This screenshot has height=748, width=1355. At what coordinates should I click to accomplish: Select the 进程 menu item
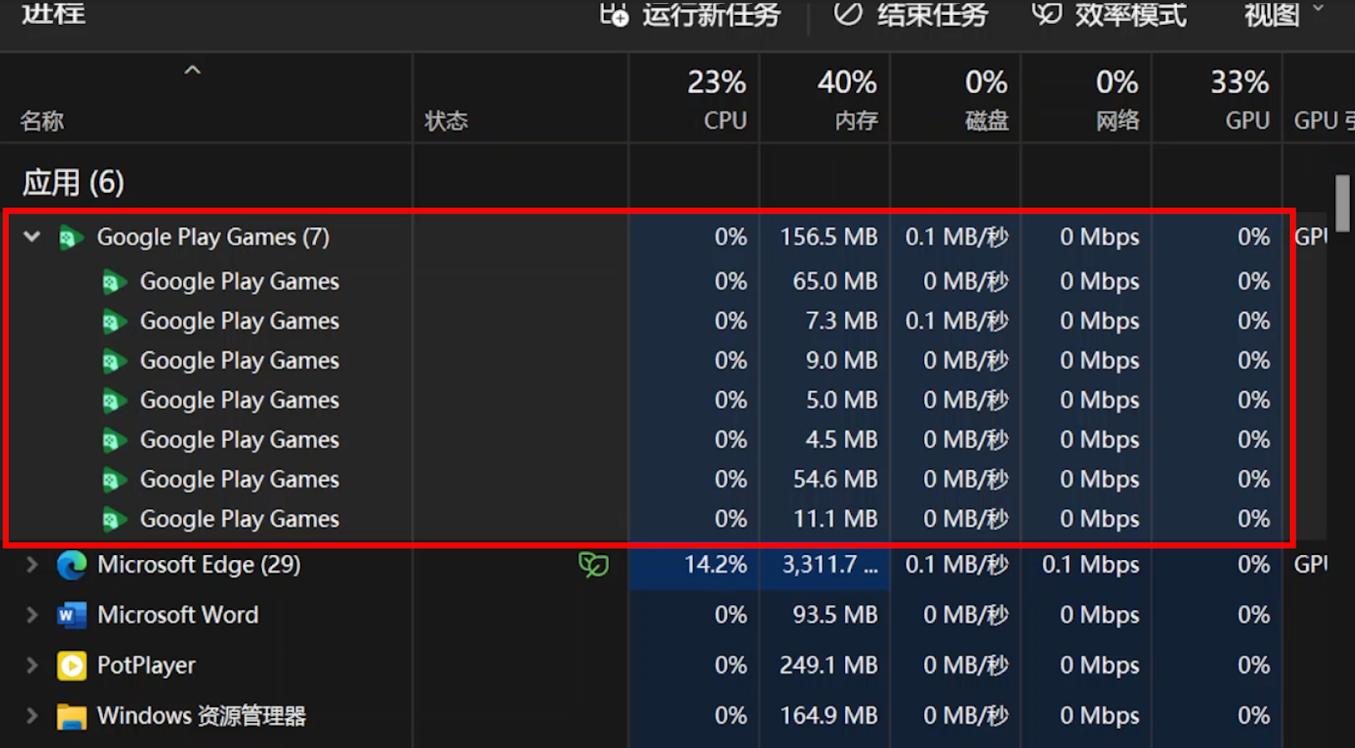pos(53,14)
